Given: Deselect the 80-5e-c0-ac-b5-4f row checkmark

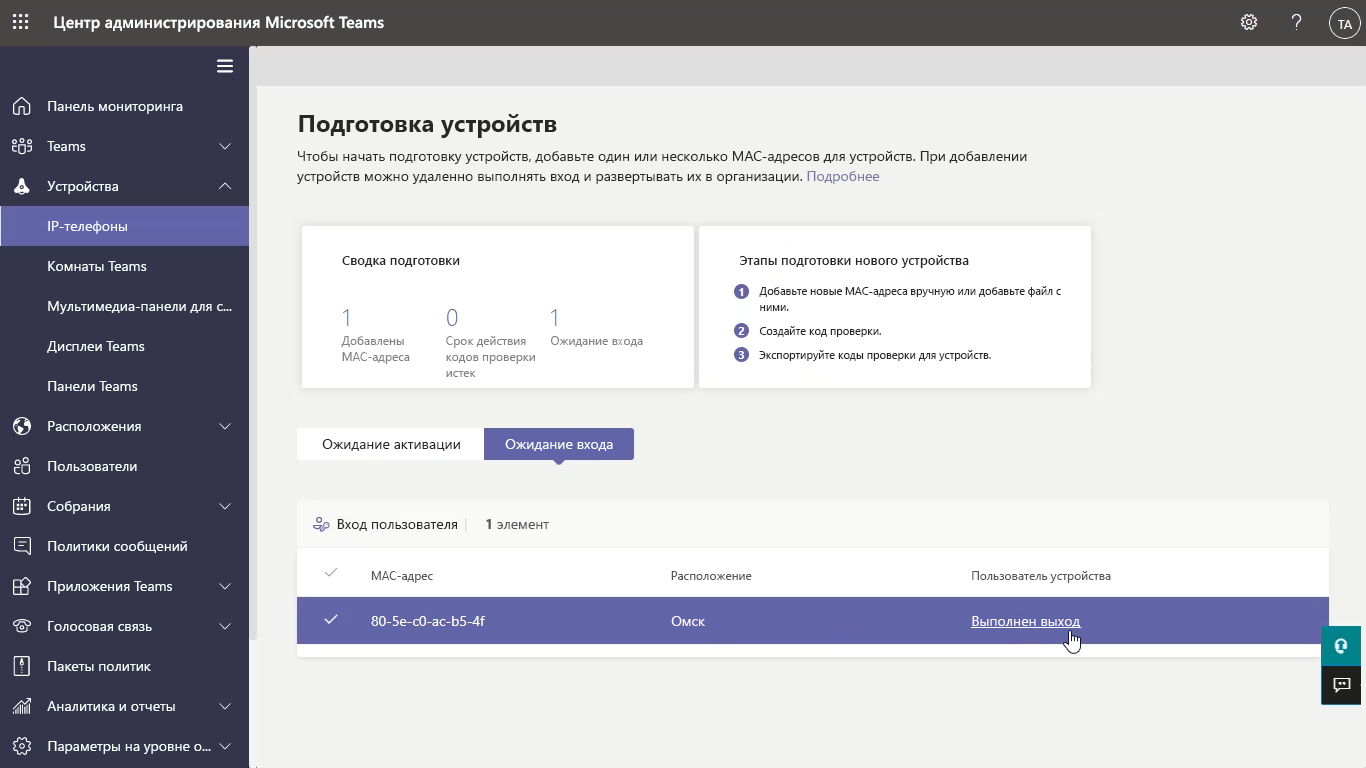Looking at the screenshot, I should 331,620.
